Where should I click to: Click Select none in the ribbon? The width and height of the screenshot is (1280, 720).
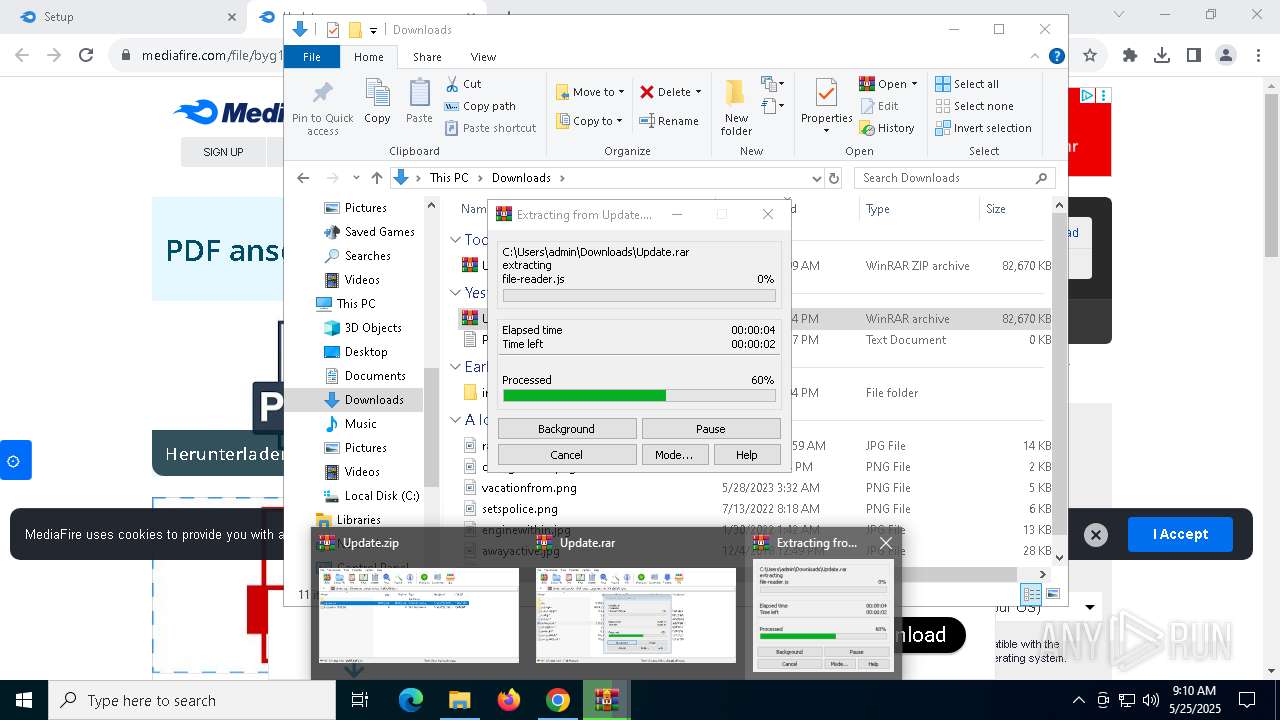pos(975,106)
